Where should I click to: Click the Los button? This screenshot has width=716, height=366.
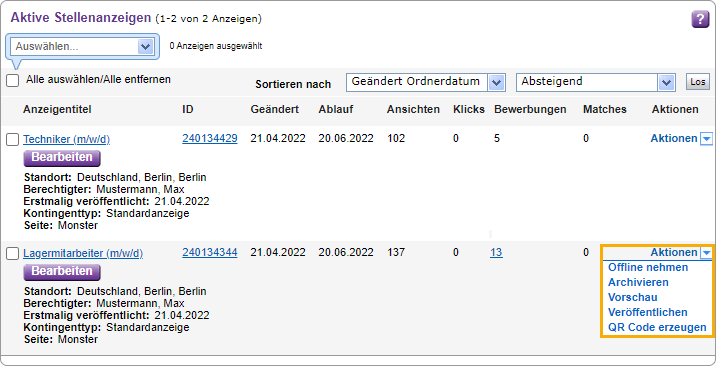click(x=698, y=82)
